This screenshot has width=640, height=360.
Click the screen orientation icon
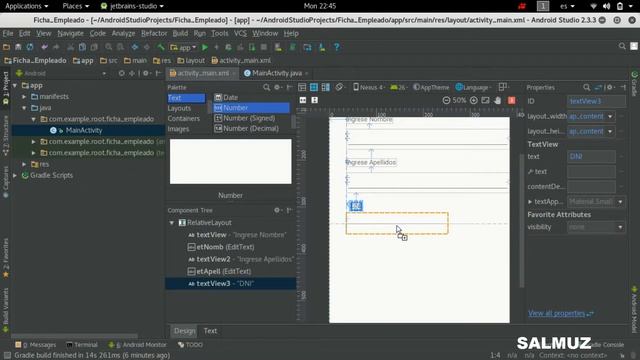[339, 87]
